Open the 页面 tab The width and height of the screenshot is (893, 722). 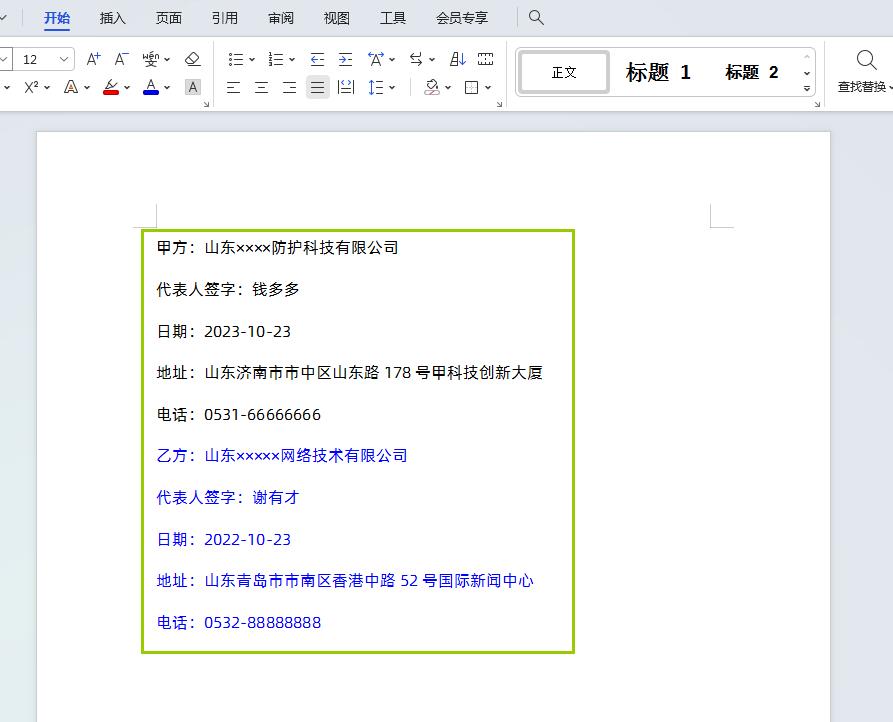169,18
